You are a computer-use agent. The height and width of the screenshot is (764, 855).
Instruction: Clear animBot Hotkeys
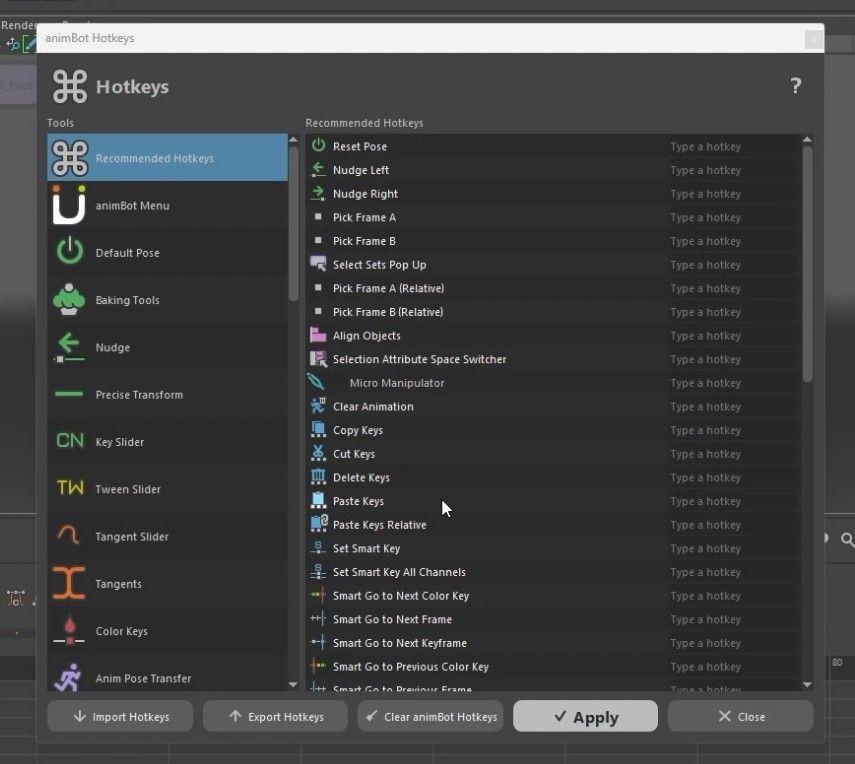pyautogui.click(x=430, y=716)
